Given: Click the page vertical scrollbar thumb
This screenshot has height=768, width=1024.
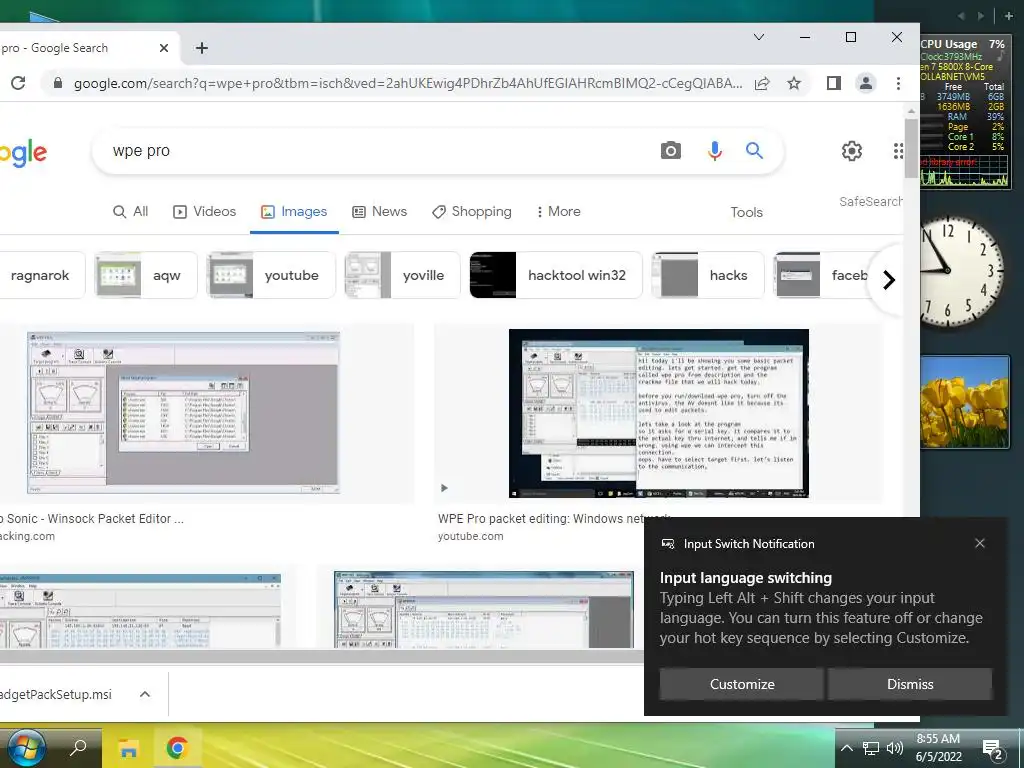Looking at the screenshot, I should 911,148.
